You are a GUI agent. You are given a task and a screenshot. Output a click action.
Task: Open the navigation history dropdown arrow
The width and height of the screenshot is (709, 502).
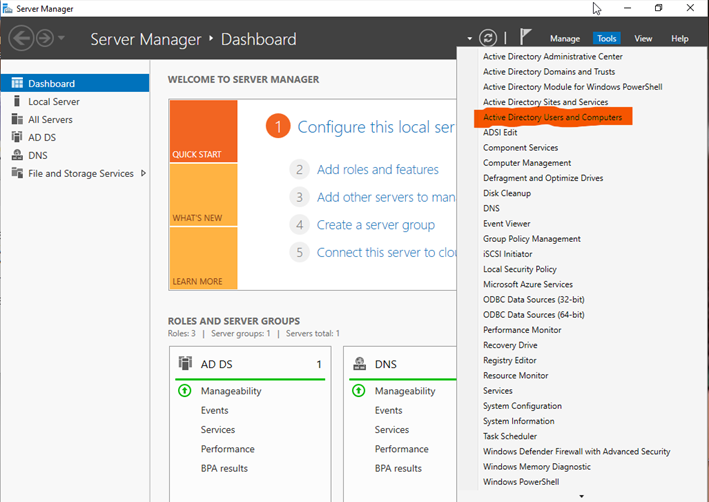61,38
